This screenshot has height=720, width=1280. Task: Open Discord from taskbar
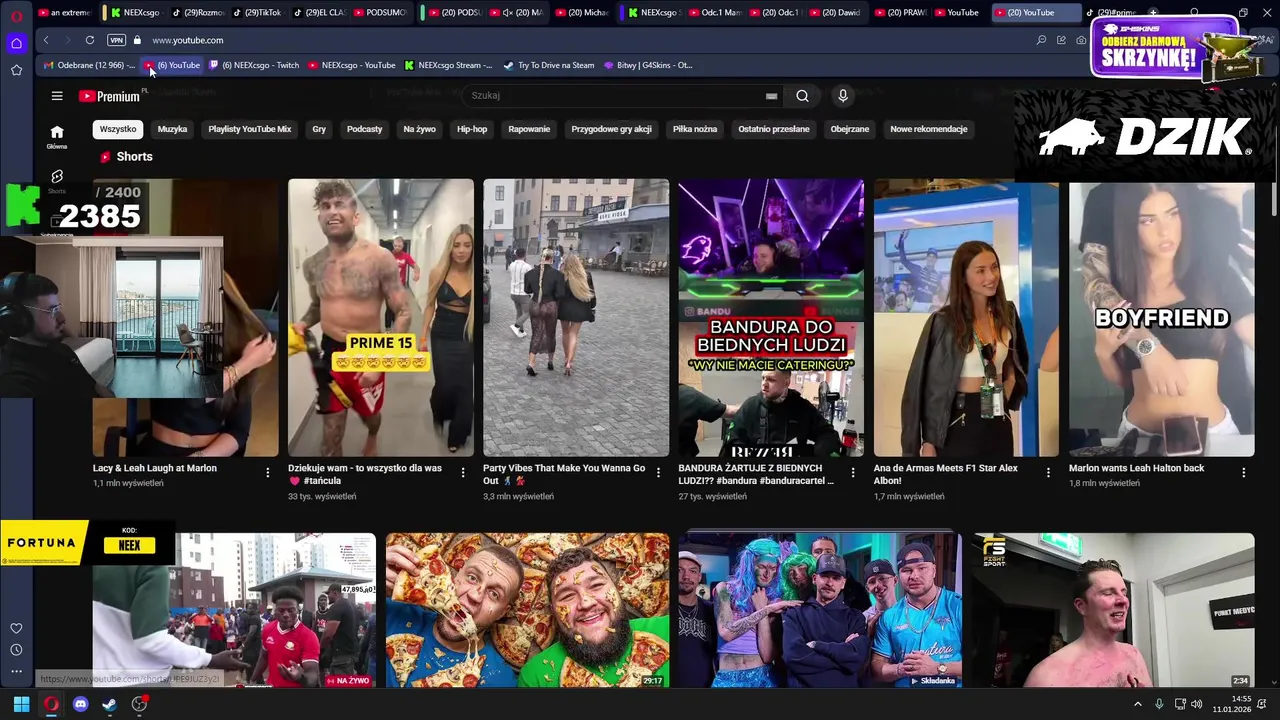coord(81,704)
